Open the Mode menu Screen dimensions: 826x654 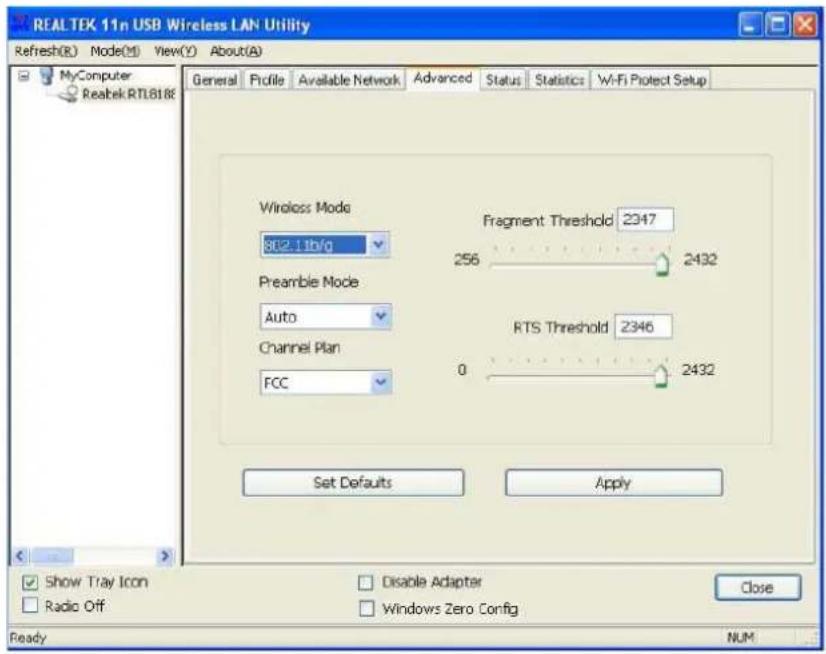point(115,51)
